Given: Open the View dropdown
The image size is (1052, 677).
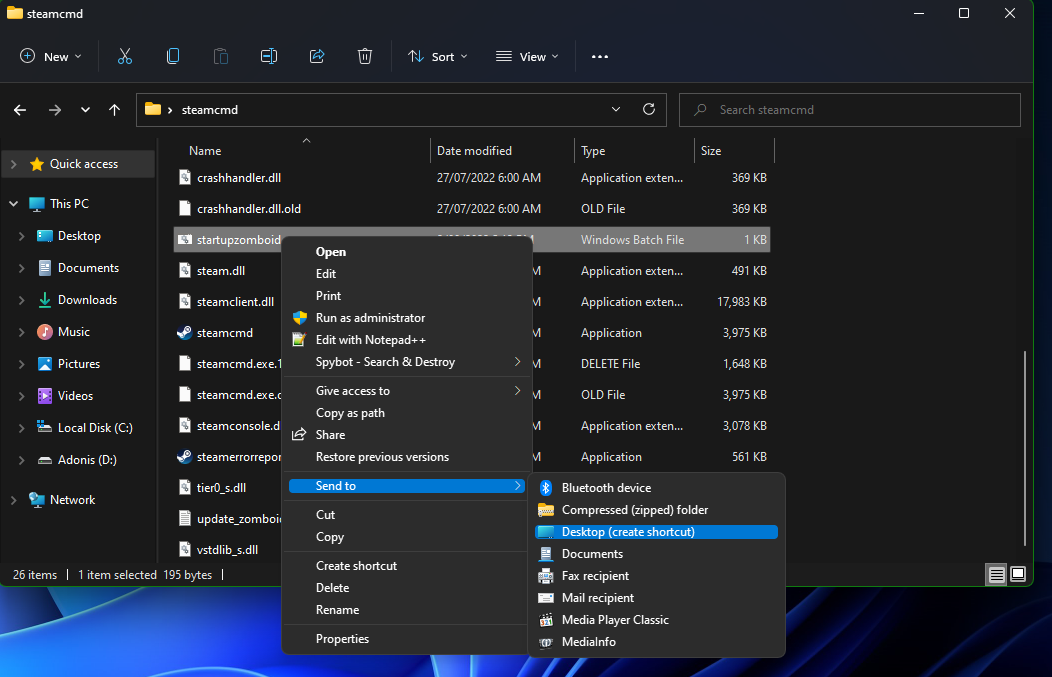Looking at the screenshot, I should pyautogui.click(x=527, y=57).
